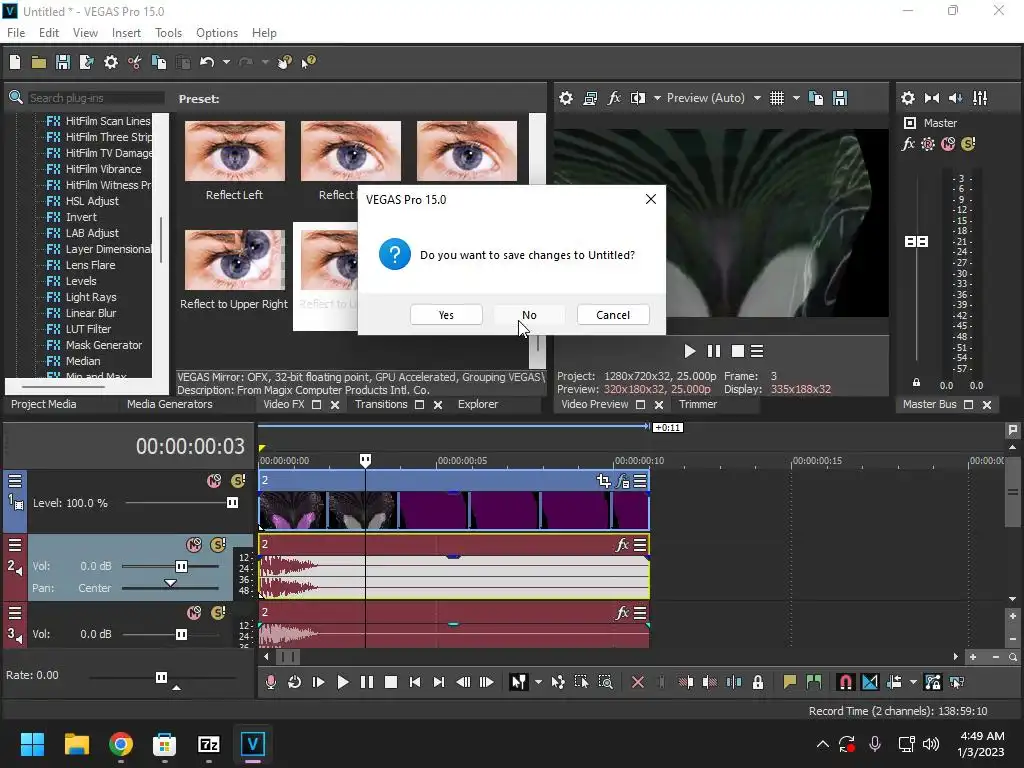Viewport: 1024px width, 768px height.
Task: Toggle Mute on audio track 2
Action: click(194, 545)
